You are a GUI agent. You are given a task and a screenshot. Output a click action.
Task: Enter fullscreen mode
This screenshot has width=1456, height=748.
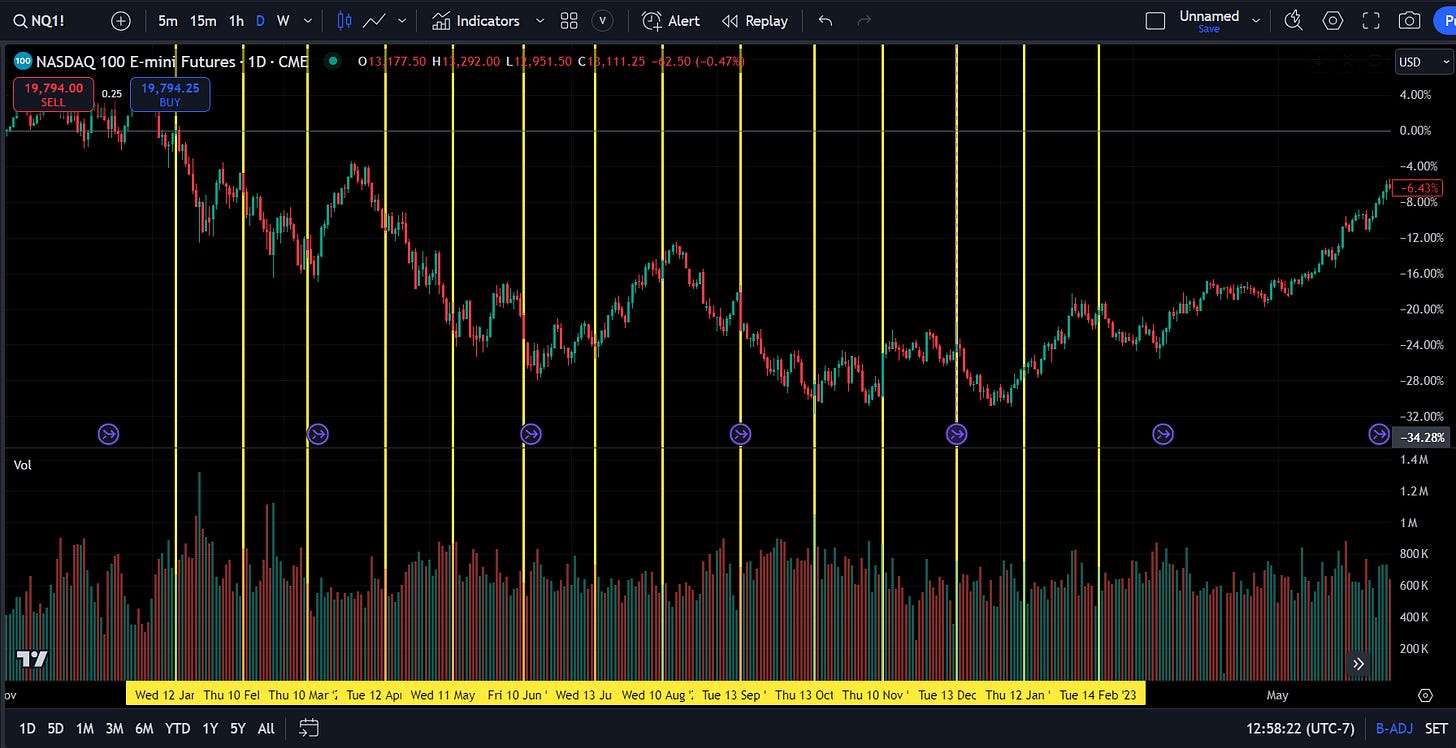tap(1371, 20)
